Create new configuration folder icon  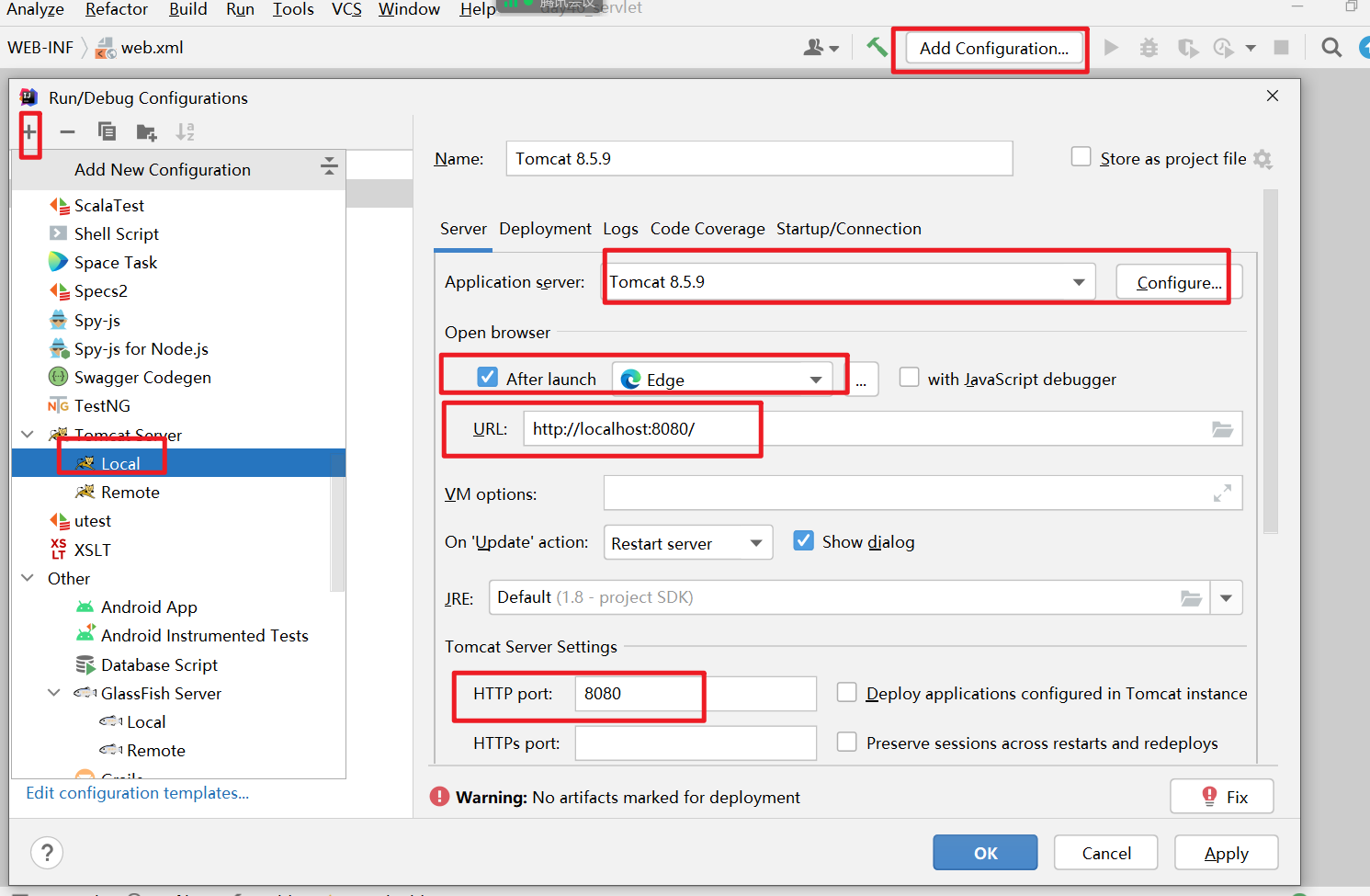coord(145,131)
